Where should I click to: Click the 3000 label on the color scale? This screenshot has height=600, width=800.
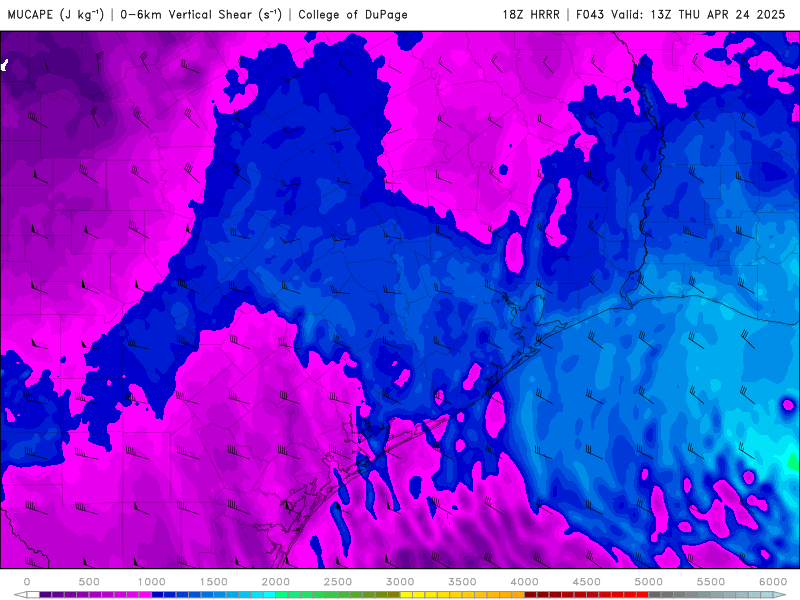point(400,582)
